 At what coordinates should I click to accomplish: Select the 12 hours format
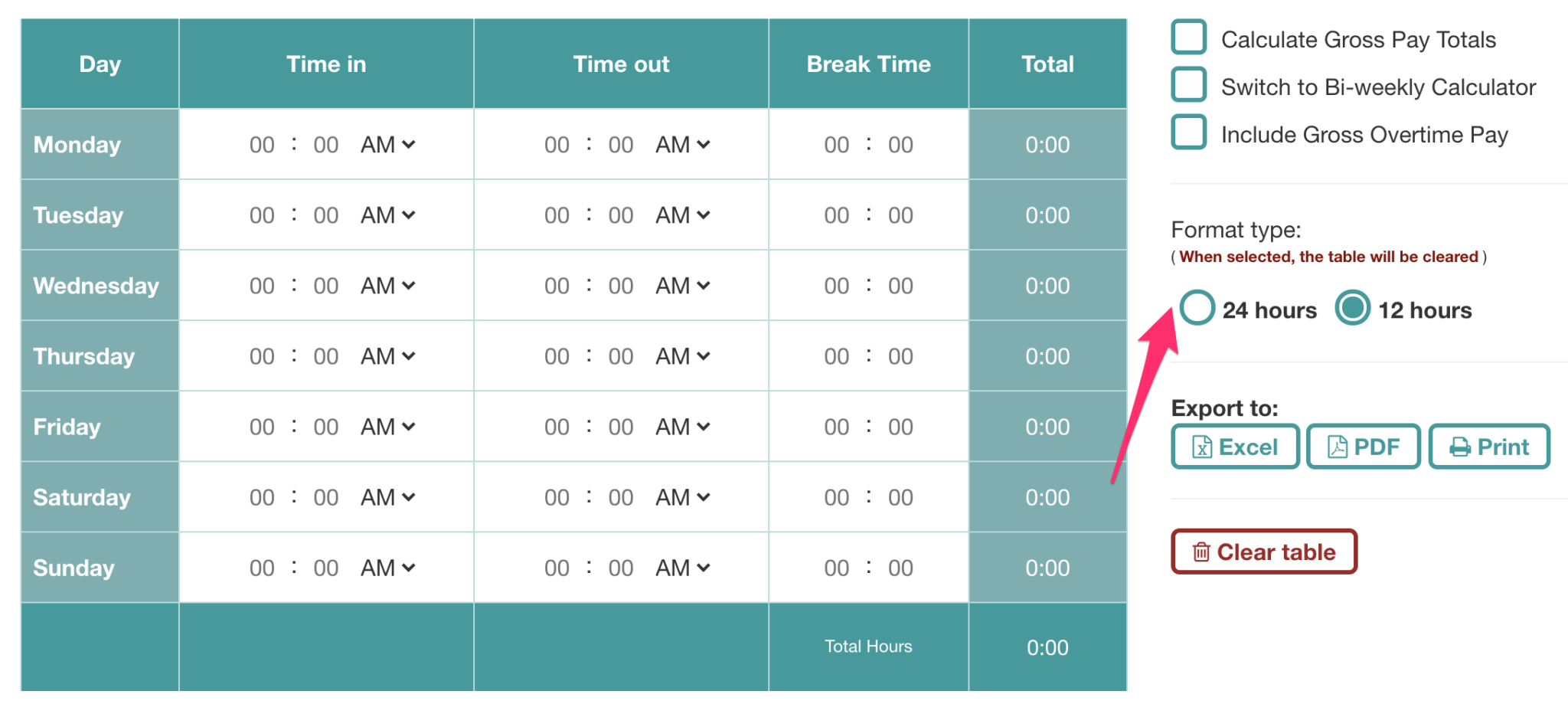pyautogui.click(x=1352, y=308)
